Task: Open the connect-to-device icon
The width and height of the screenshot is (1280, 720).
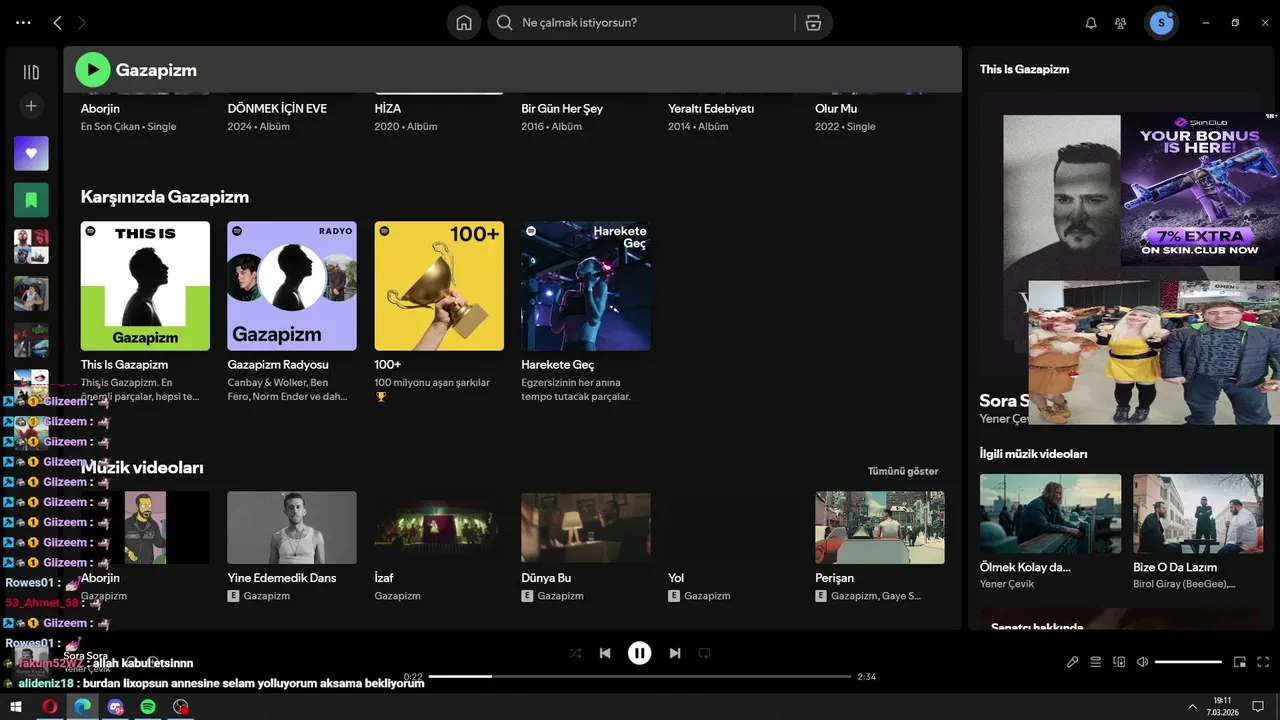Action: 1119,662
